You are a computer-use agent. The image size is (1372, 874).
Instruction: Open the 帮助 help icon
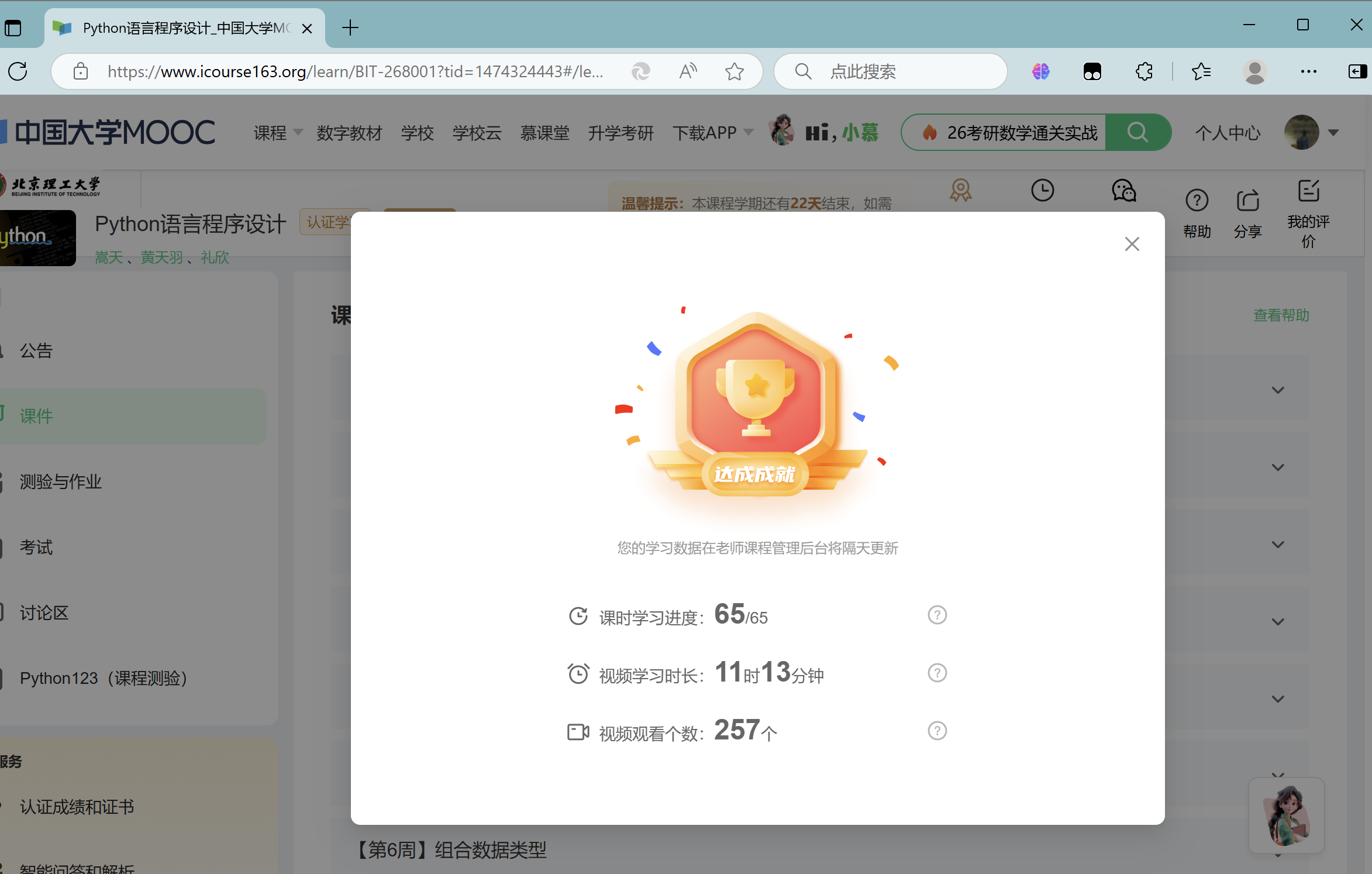(1197, 201)
